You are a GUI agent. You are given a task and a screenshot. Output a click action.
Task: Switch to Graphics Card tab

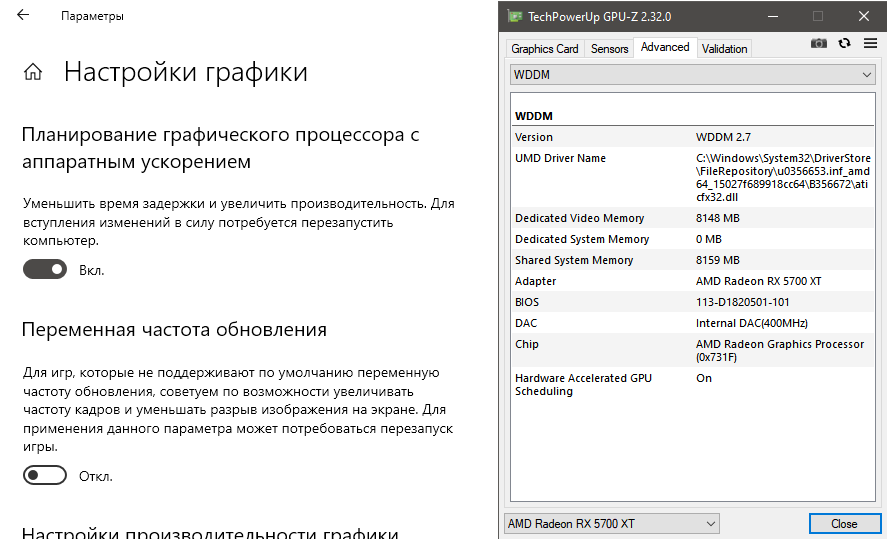pyautogui.click(x=545, y=49)
